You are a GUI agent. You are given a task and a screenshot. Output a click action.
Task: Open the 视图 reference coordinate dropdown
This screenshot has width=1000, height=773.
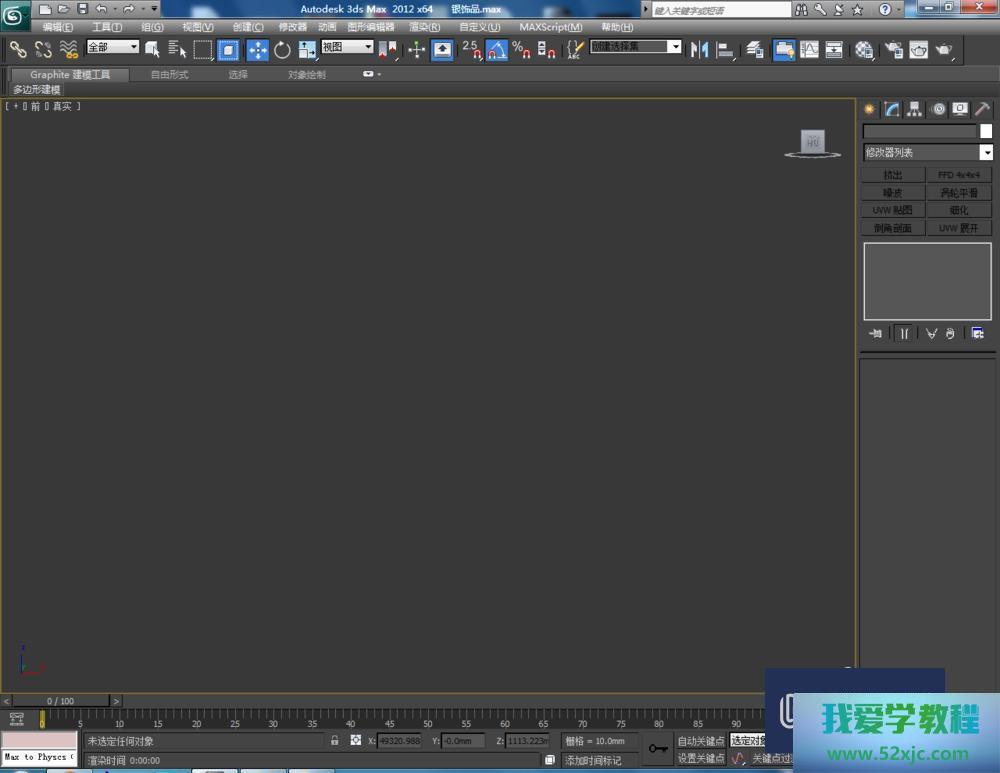(347, 47)
